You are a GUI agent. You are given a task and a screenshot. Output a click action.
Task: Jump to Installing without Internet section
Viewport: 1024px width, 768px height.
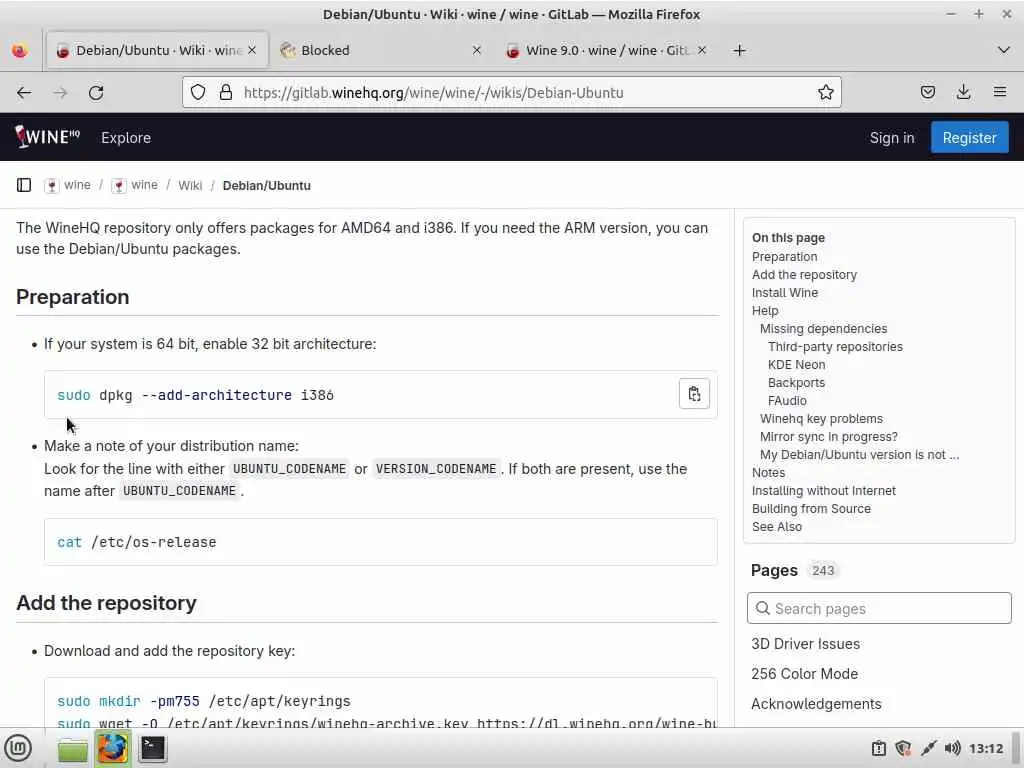(824, 490)
